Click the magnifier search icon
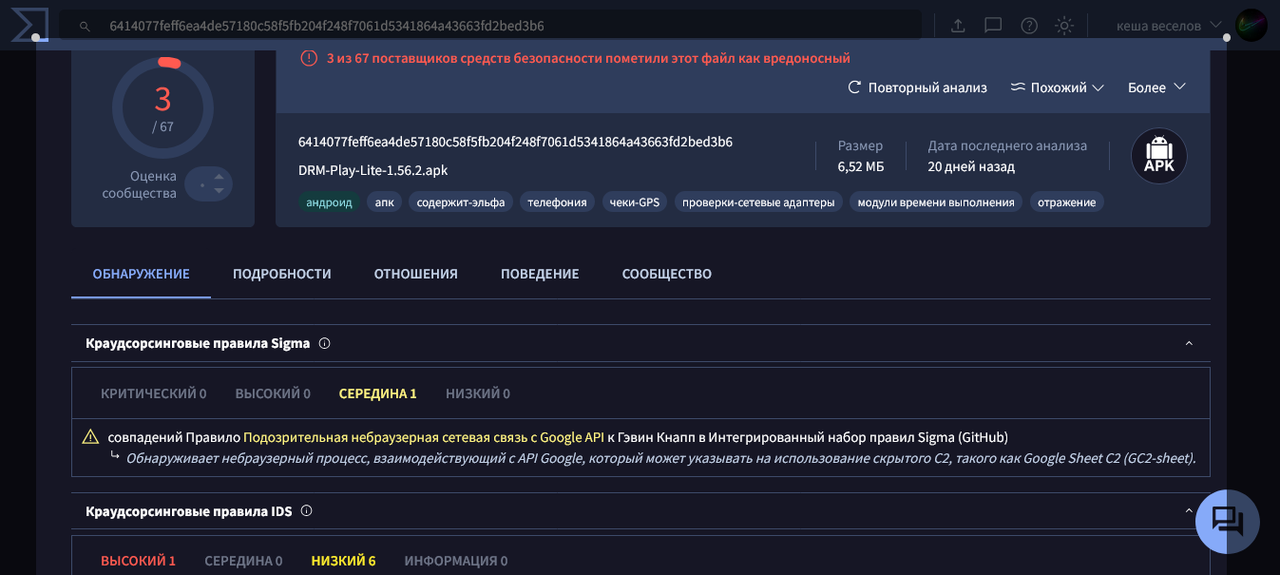Viewport: 1280px width, 575px height. coord(85,26)
